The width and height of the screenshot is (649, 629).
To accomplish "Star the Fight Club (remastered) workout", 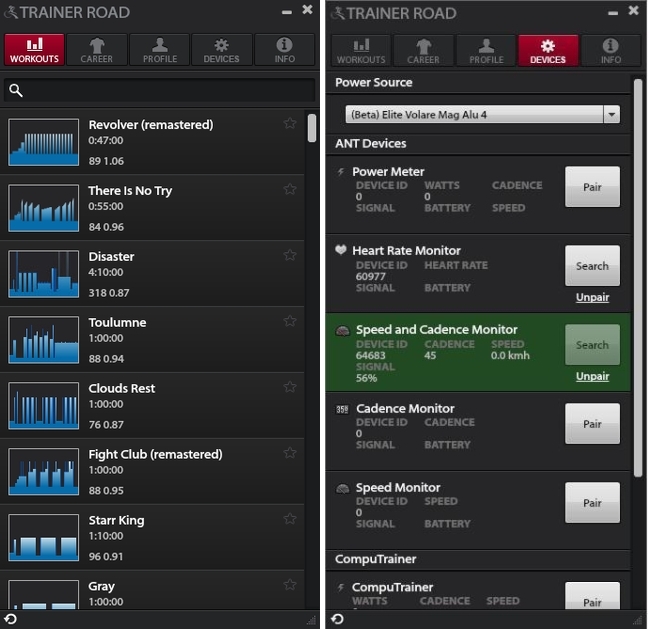I will tap(290, 453).
